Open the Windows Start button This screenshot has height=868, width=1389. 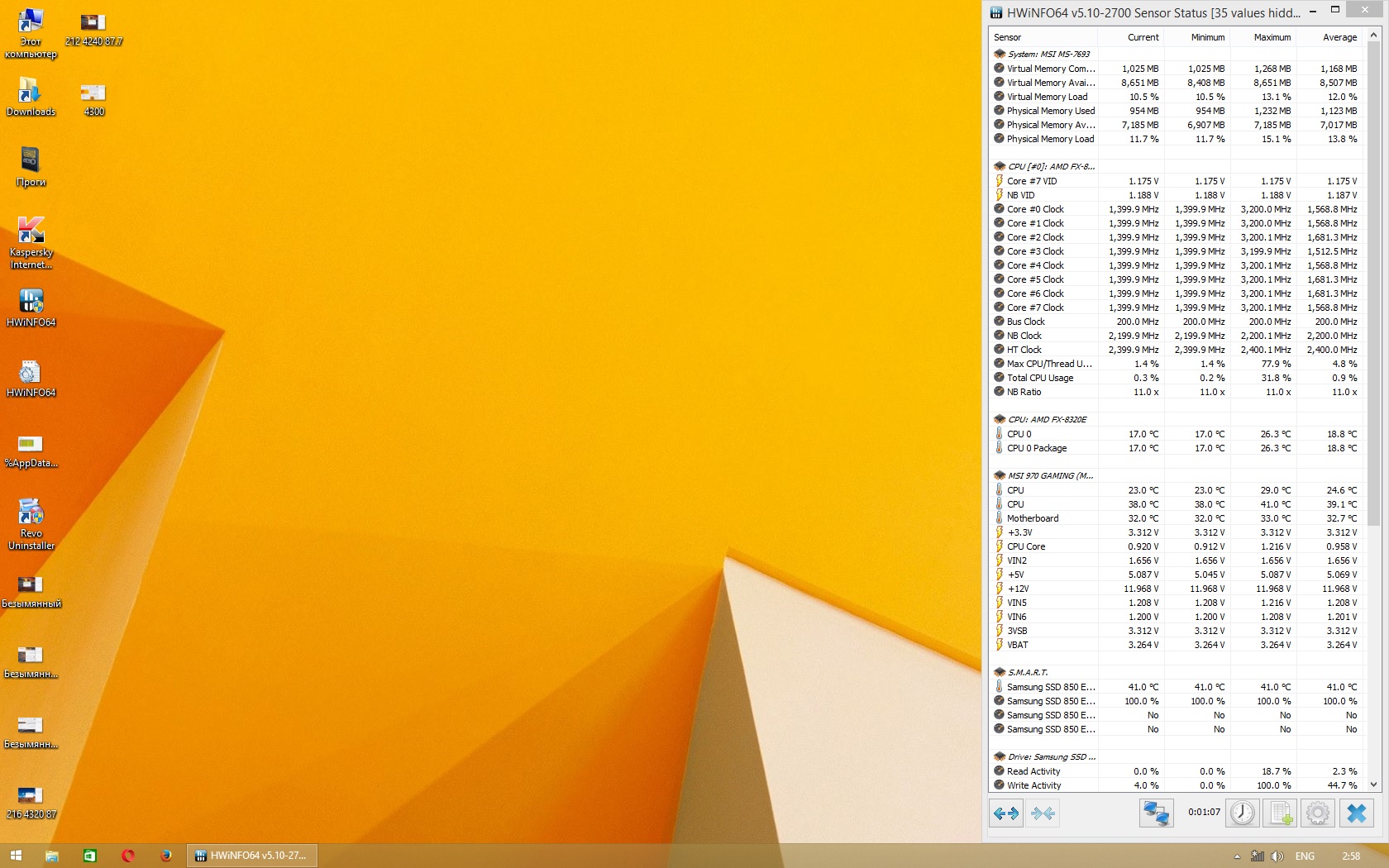15,856
